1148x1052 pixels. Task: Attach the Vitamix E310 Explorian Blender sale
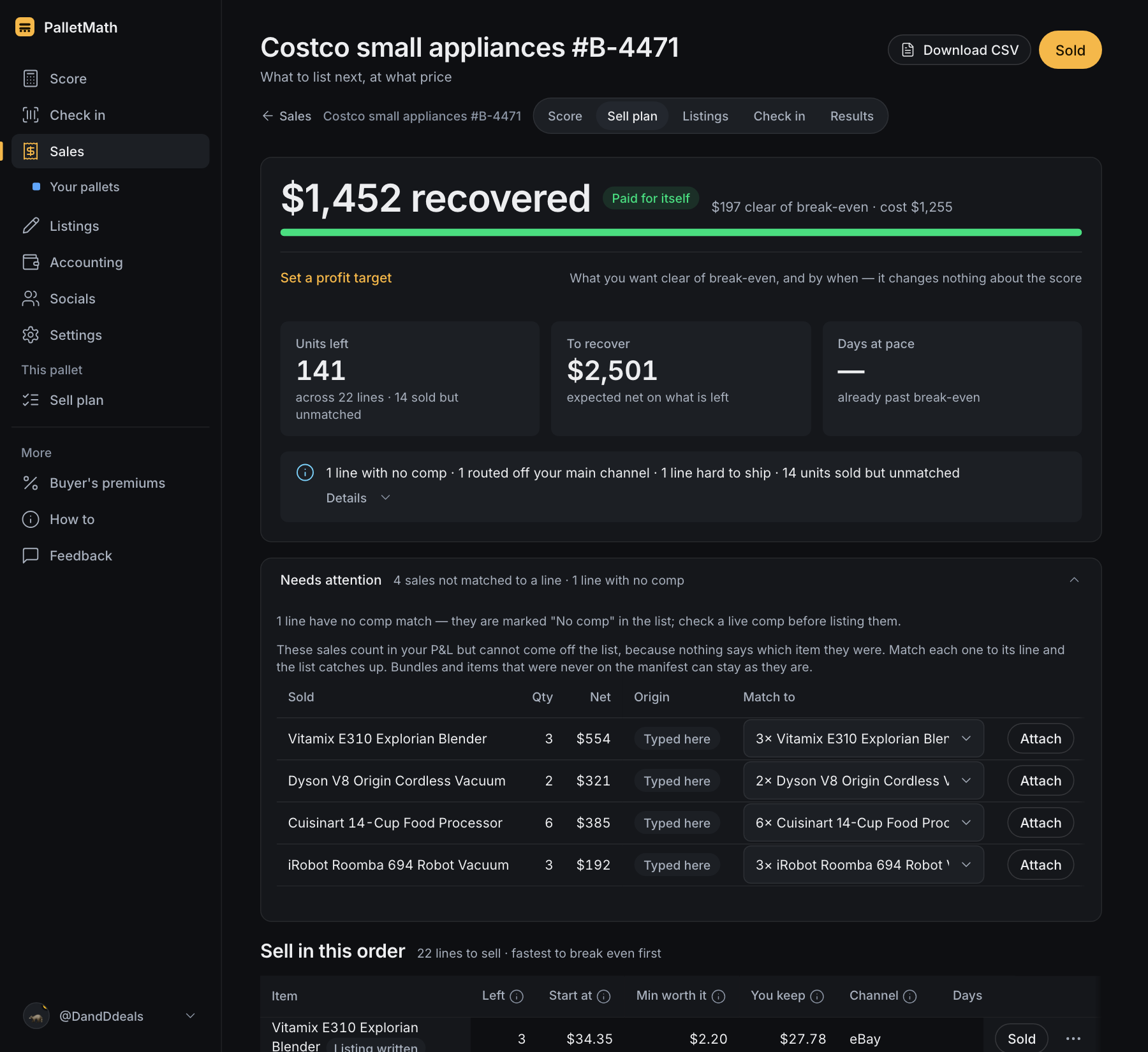click(1041, 738)
